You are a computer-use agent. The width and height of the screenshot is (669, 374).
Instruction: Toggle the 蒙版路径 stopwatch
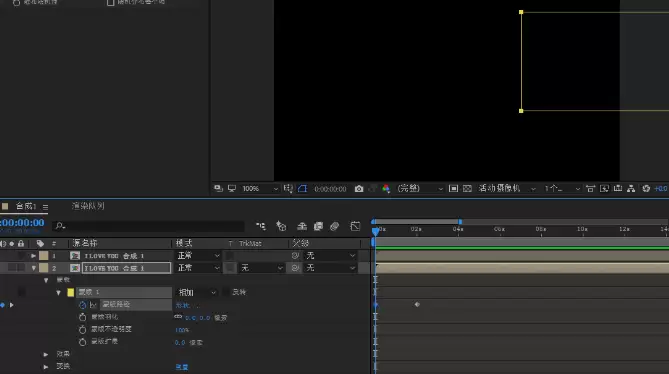point(82,305)
